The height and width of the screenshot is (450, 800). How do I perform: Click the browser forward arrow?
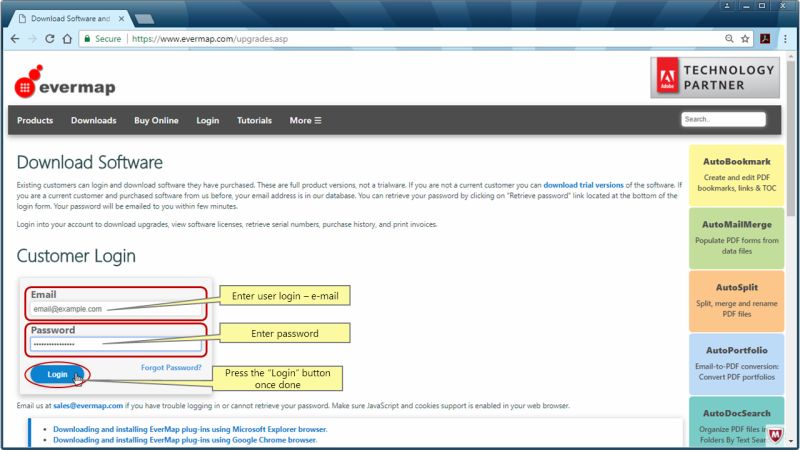tap(32, 39)
